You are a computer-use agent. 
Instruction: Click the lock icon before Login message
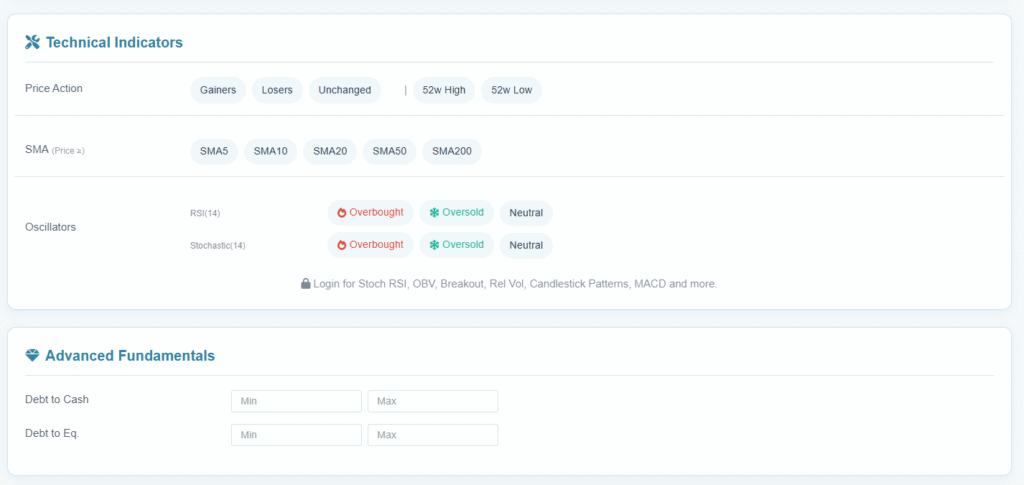[305, 284]
